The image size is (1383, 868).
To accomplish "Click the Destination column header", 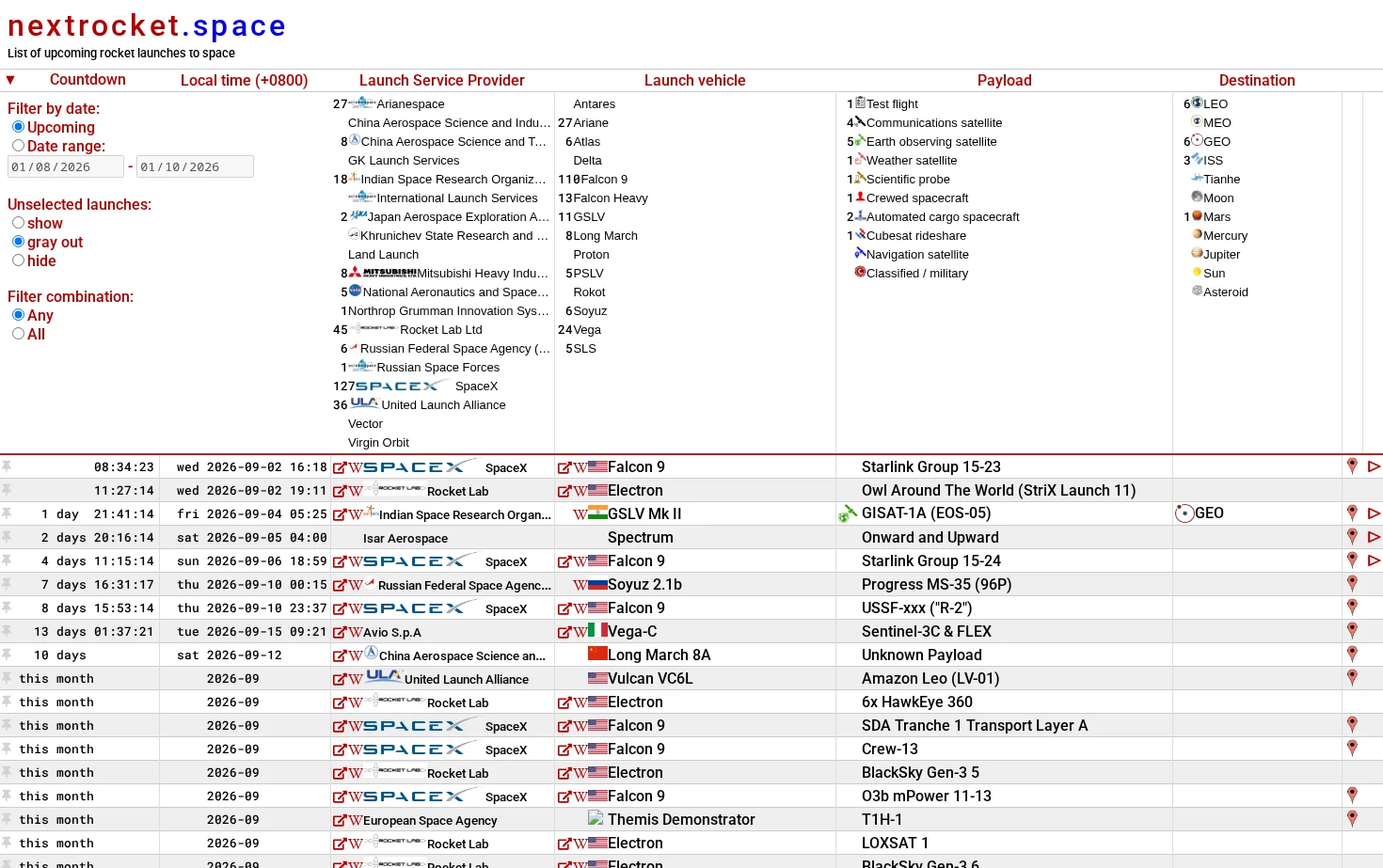I will 1257,80.
